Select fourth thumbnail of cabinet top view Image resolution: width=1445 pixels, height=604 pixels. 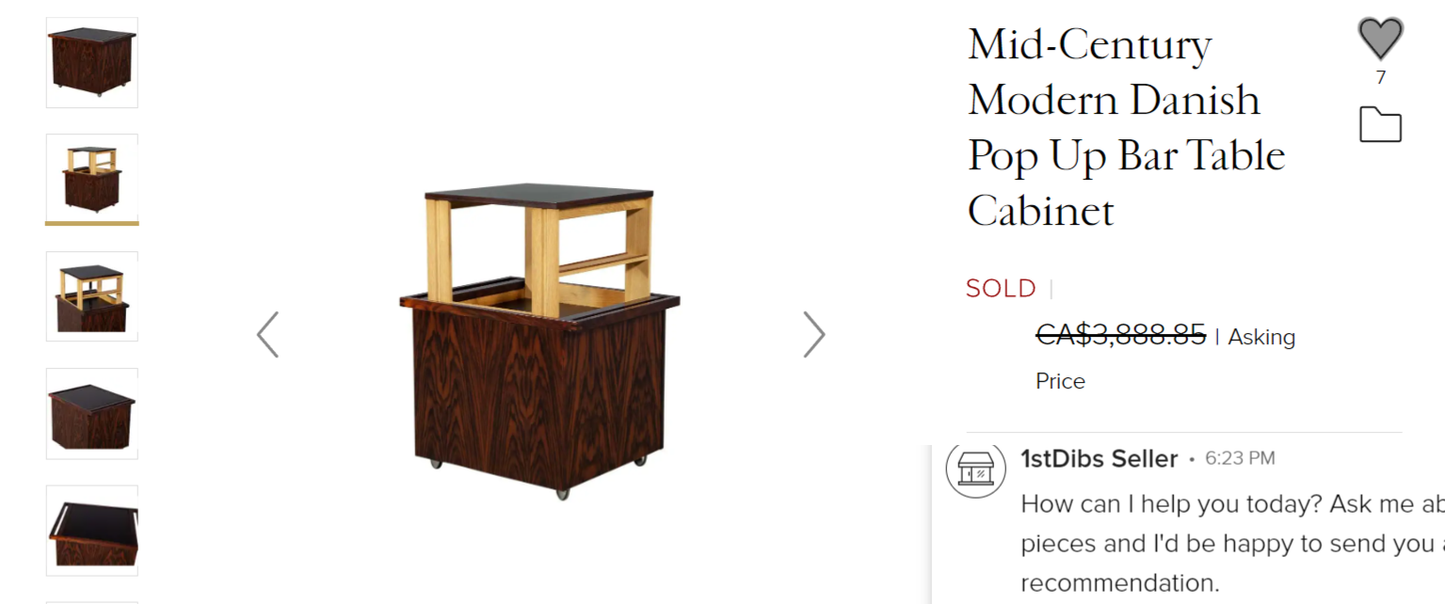point(92,413)
